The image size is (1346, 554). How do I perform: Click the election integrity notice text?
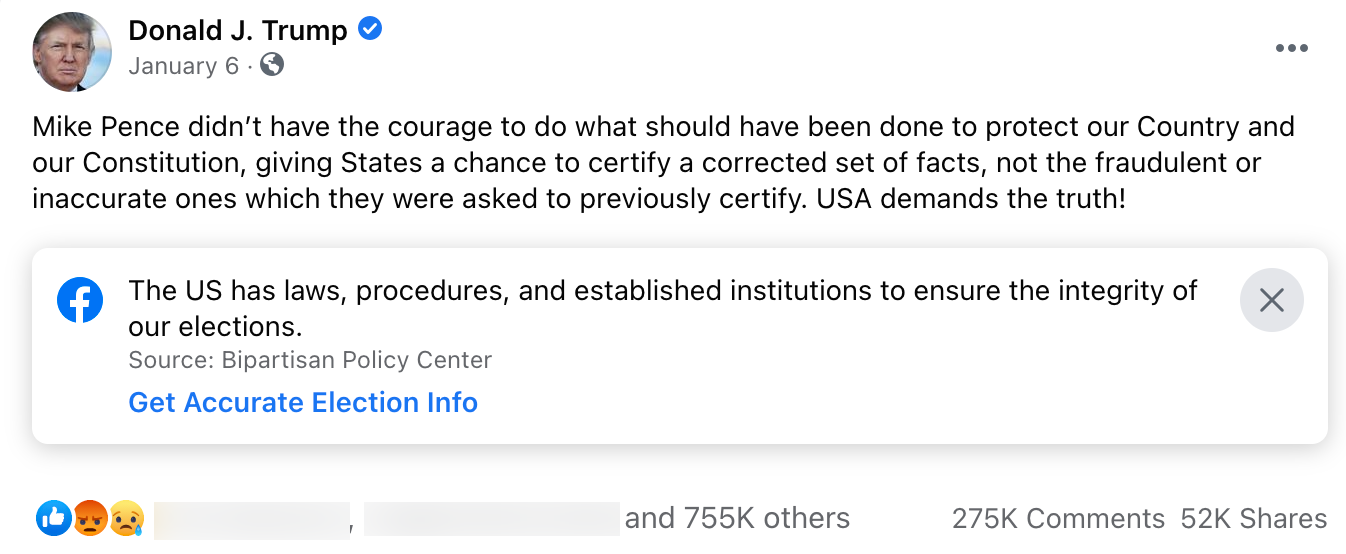(663, 307)
